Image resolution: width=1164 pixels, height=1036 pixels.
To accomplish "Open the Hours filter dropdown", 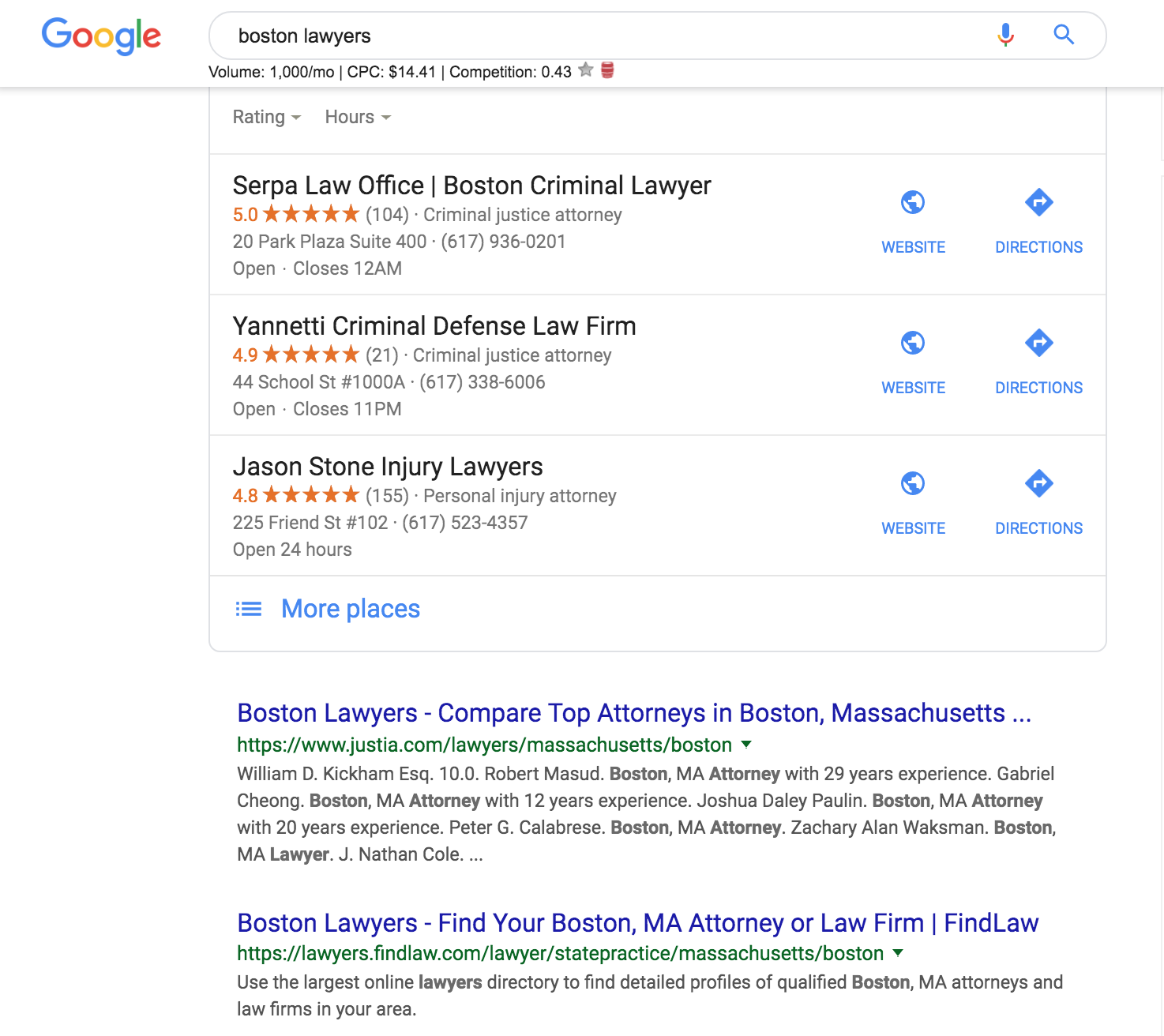I will 358,117.
